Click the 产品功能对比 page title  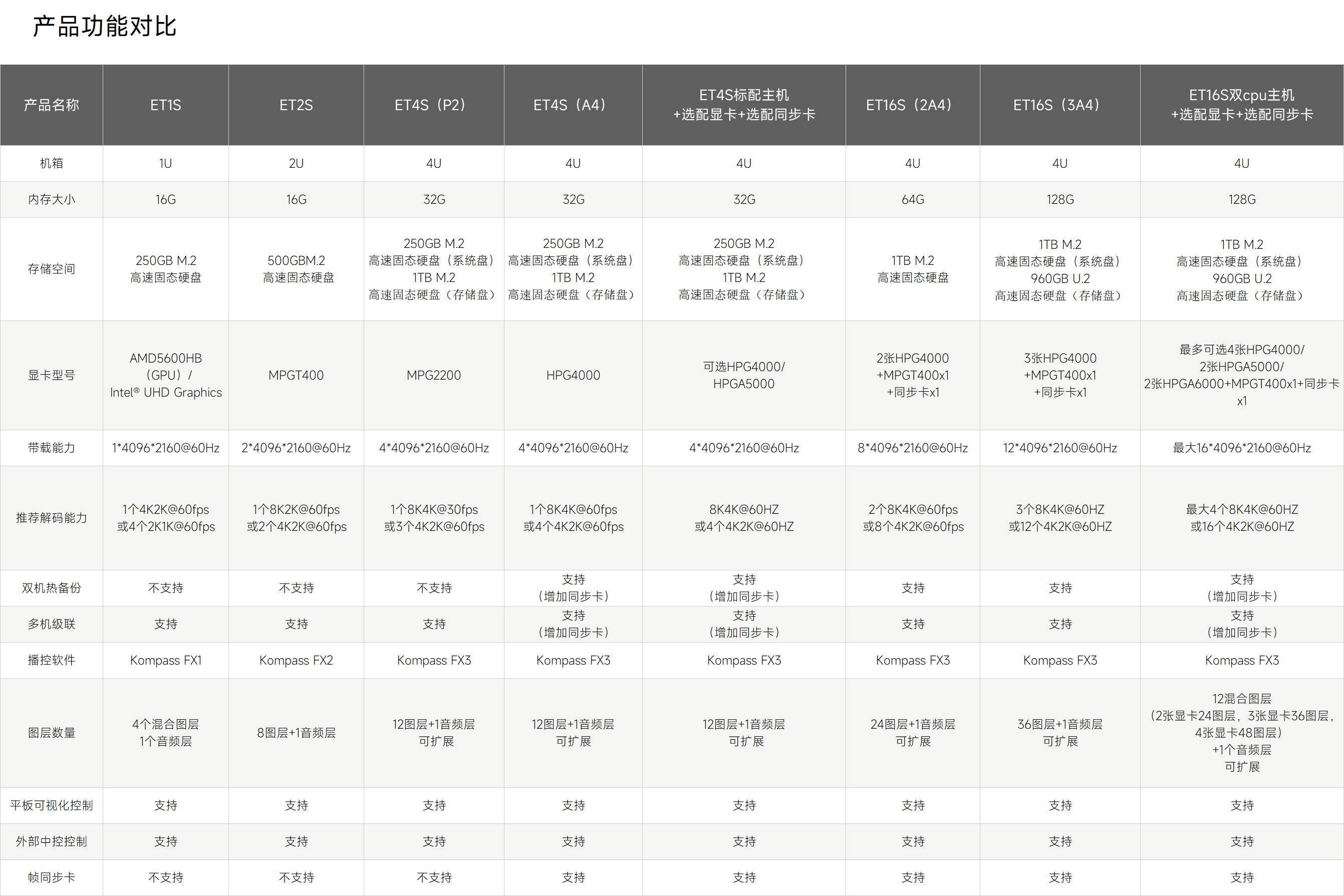[105, 27]
